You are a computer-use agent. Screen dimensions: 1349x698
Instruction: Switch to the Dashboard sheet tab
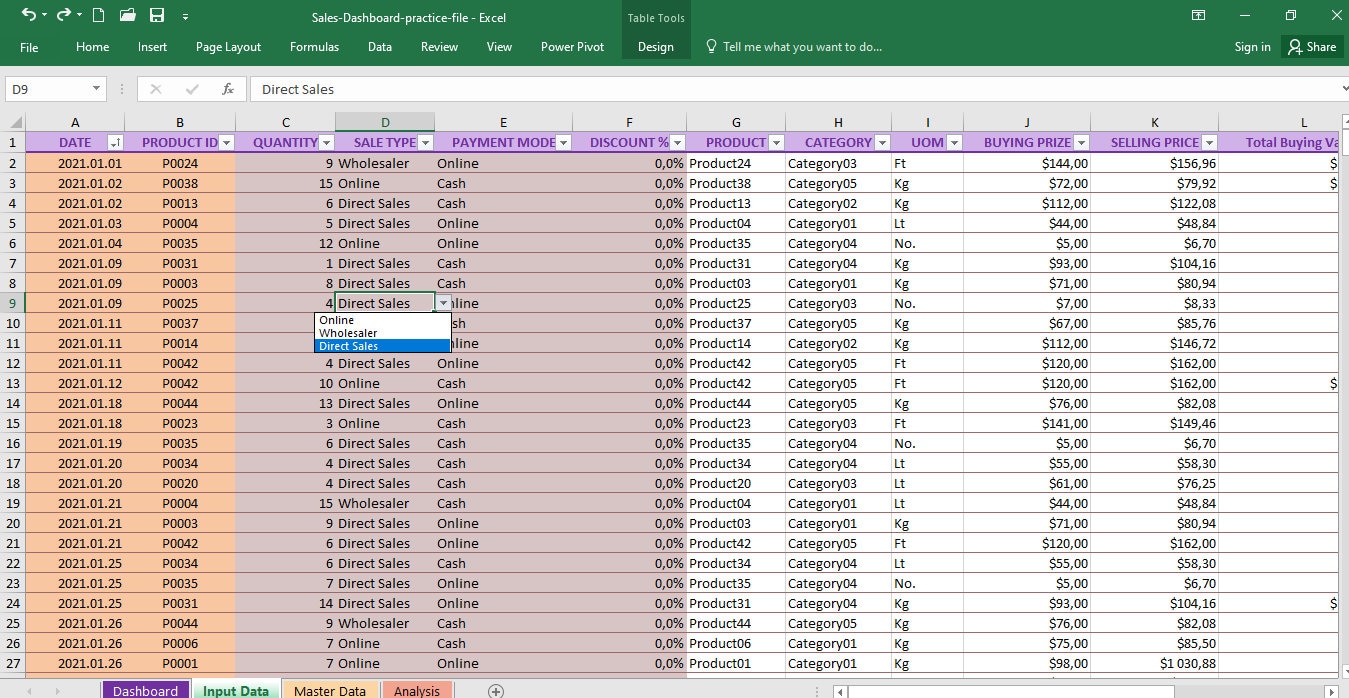click(x=145, y=690)
